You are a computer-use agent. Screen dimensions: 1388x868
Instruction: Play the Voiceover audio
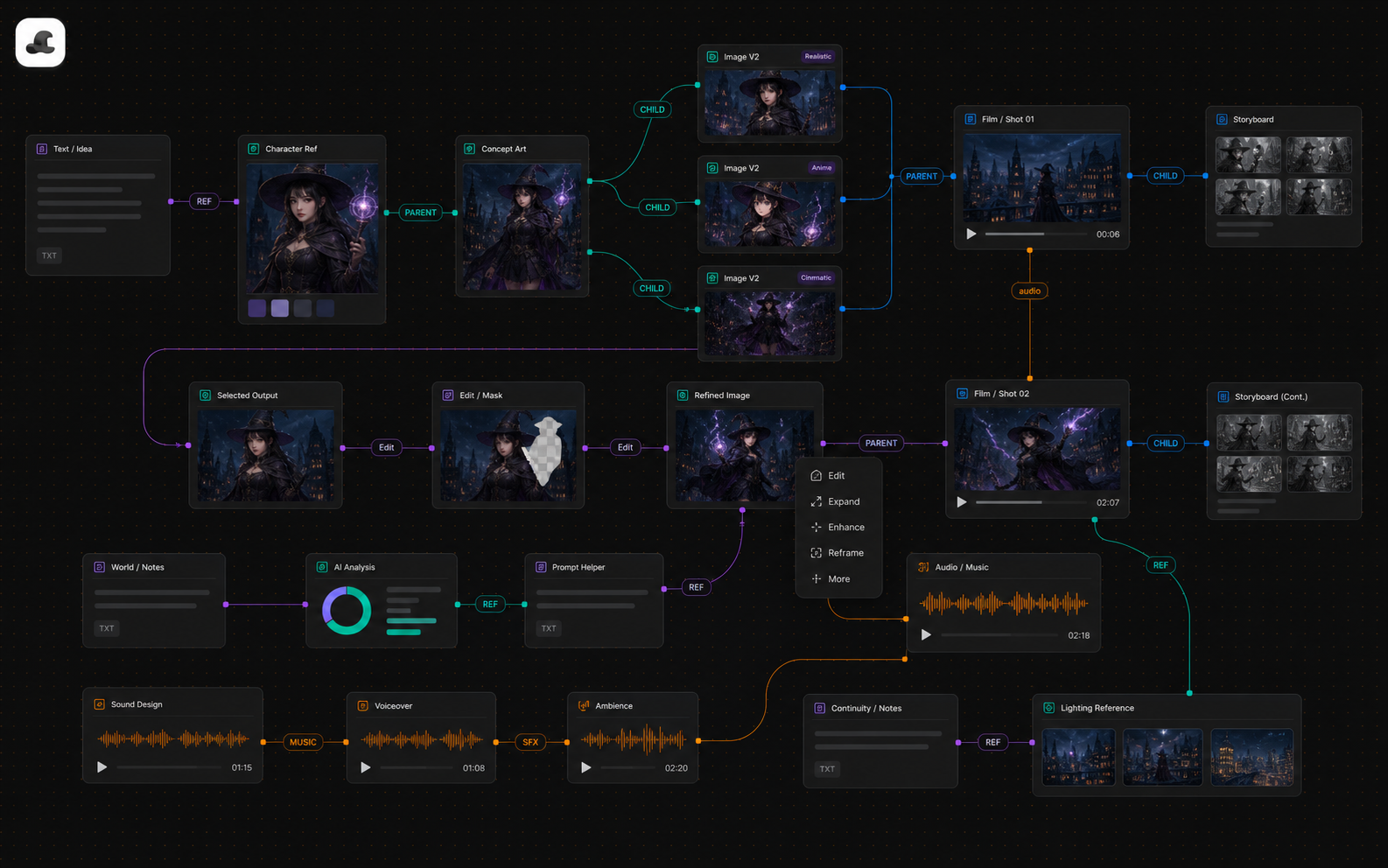[366, 767]
